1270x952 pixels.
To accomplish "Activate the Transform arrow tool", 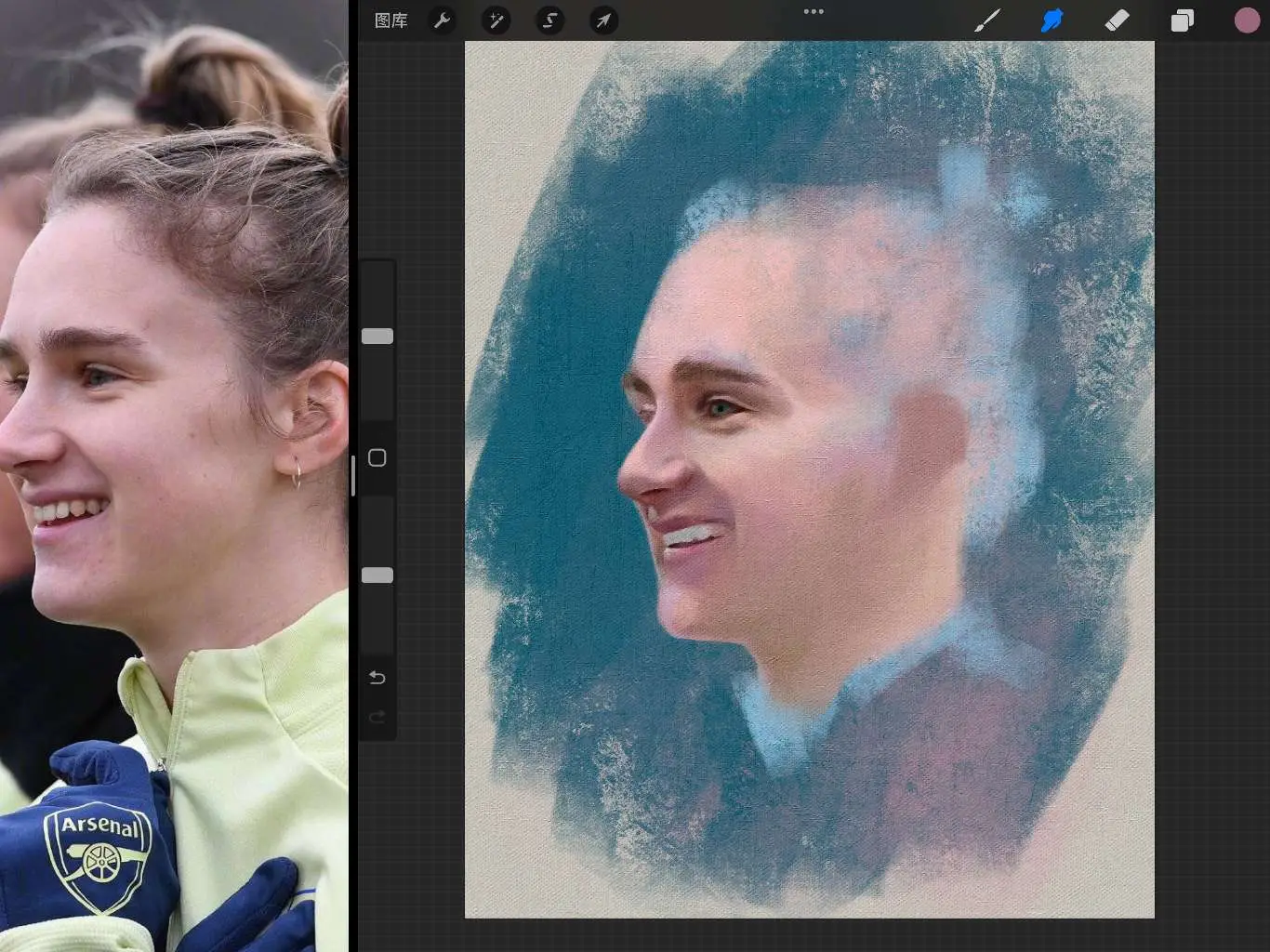I will tap(604, 20).
